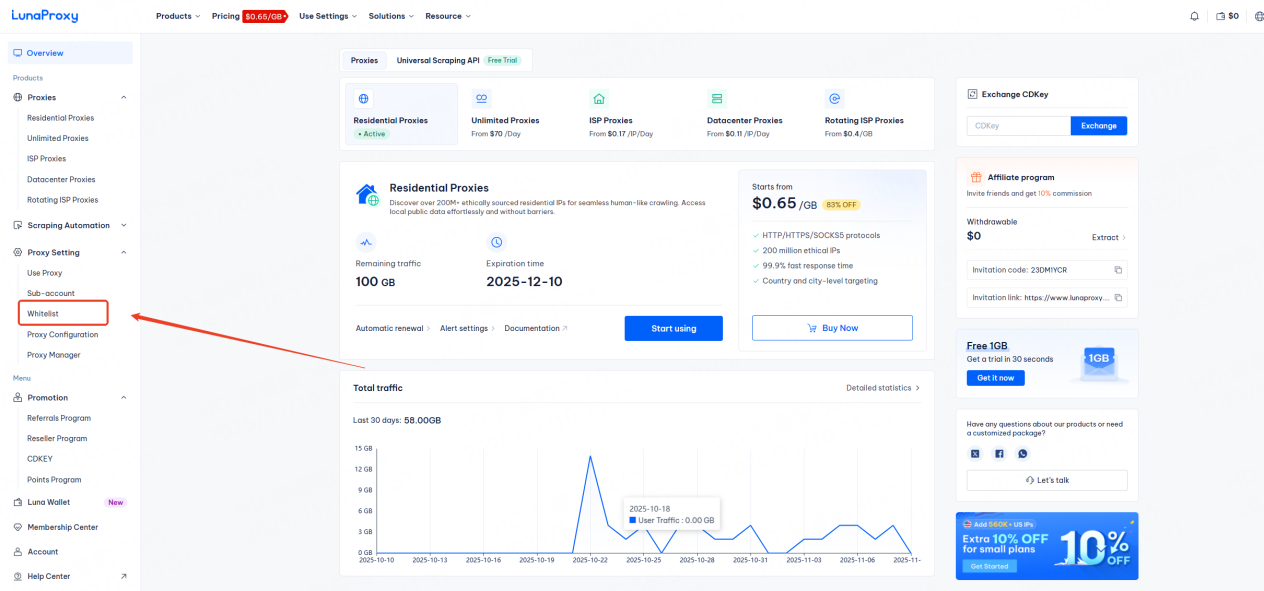Viewport: 1264px width, 591px height.
Task: Open the wallet showing $0 balance
Action: pos(1227,15)
